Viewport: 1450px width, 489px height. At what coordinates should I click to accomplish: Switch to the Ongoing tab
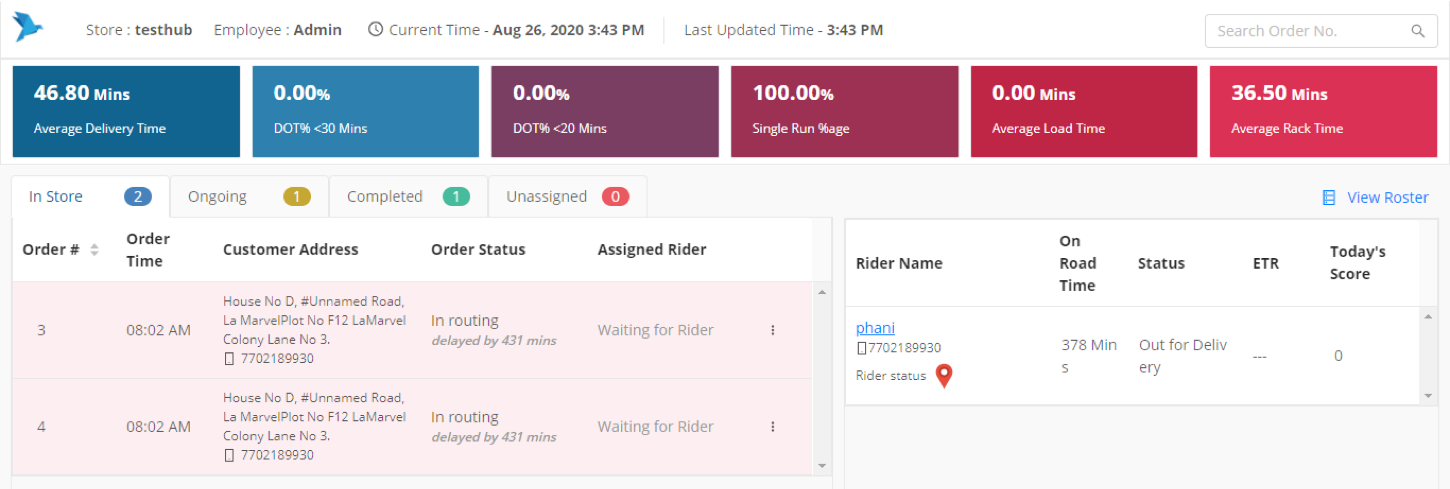coord(249,196)
